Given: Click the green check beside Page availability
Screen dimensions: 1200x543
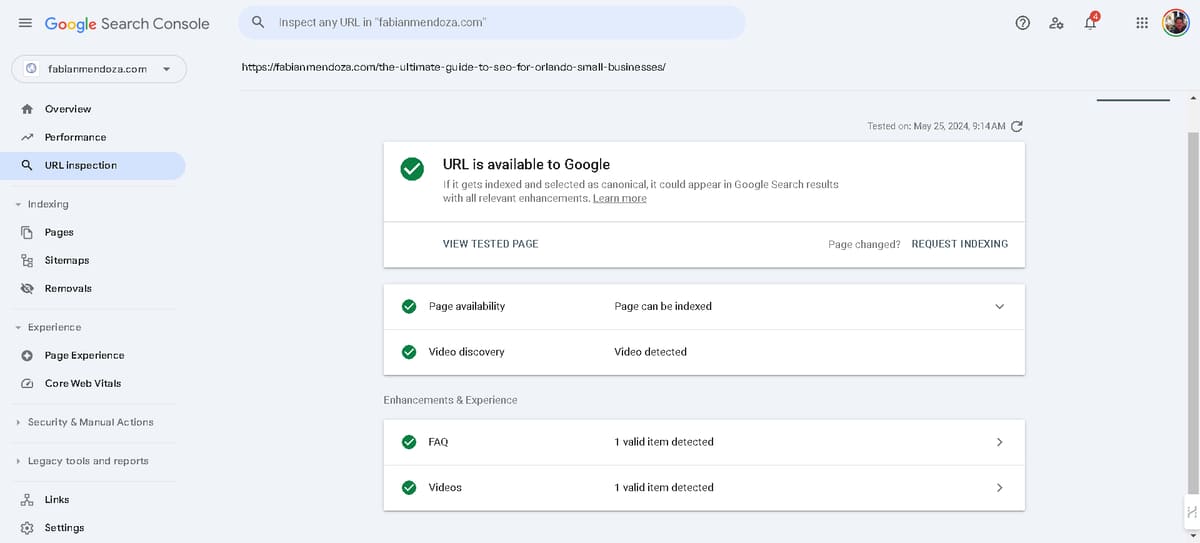Looking at the screenshot, I should [409, 306].
